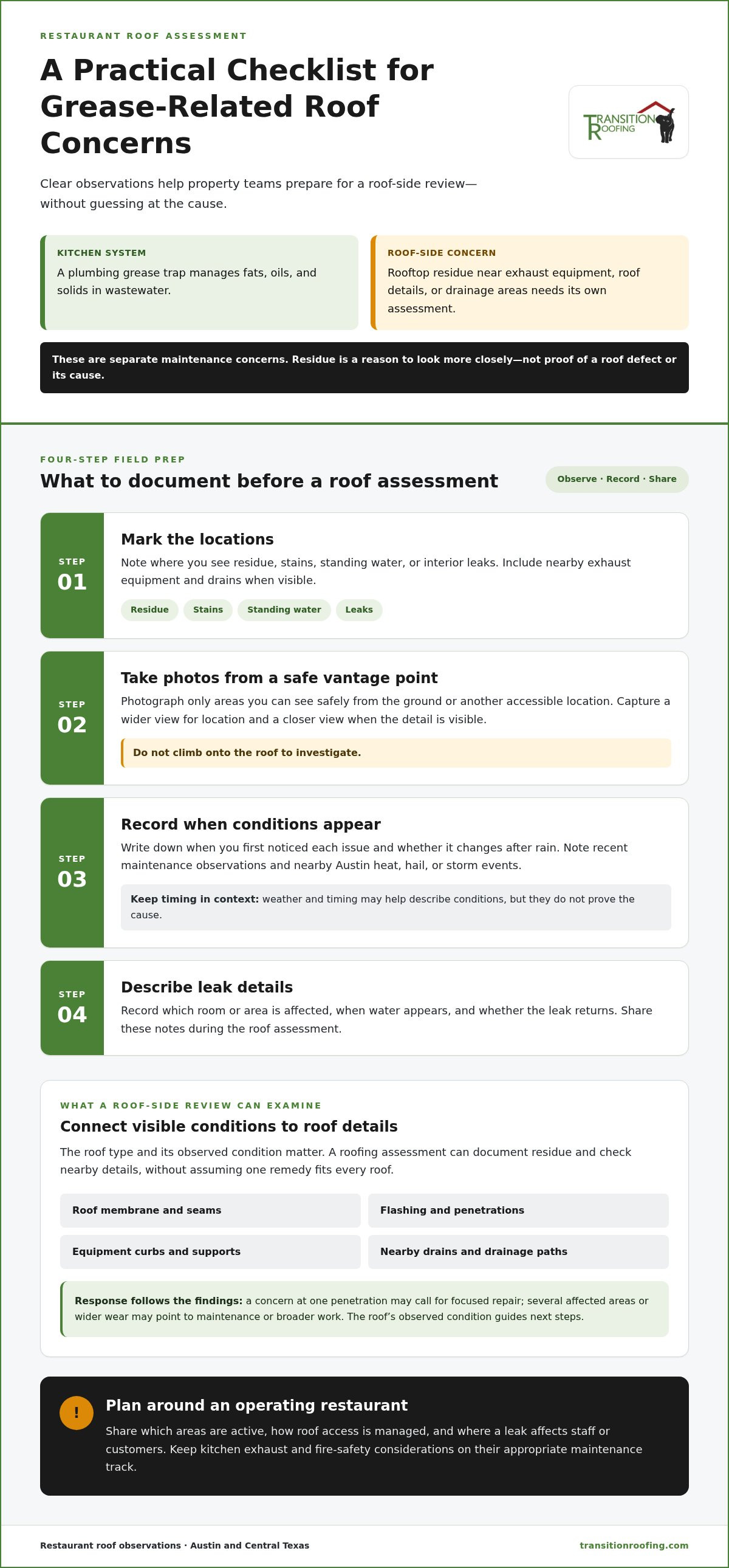Click the Residue tag pill
729x1568 pixels.
point(149,610)
